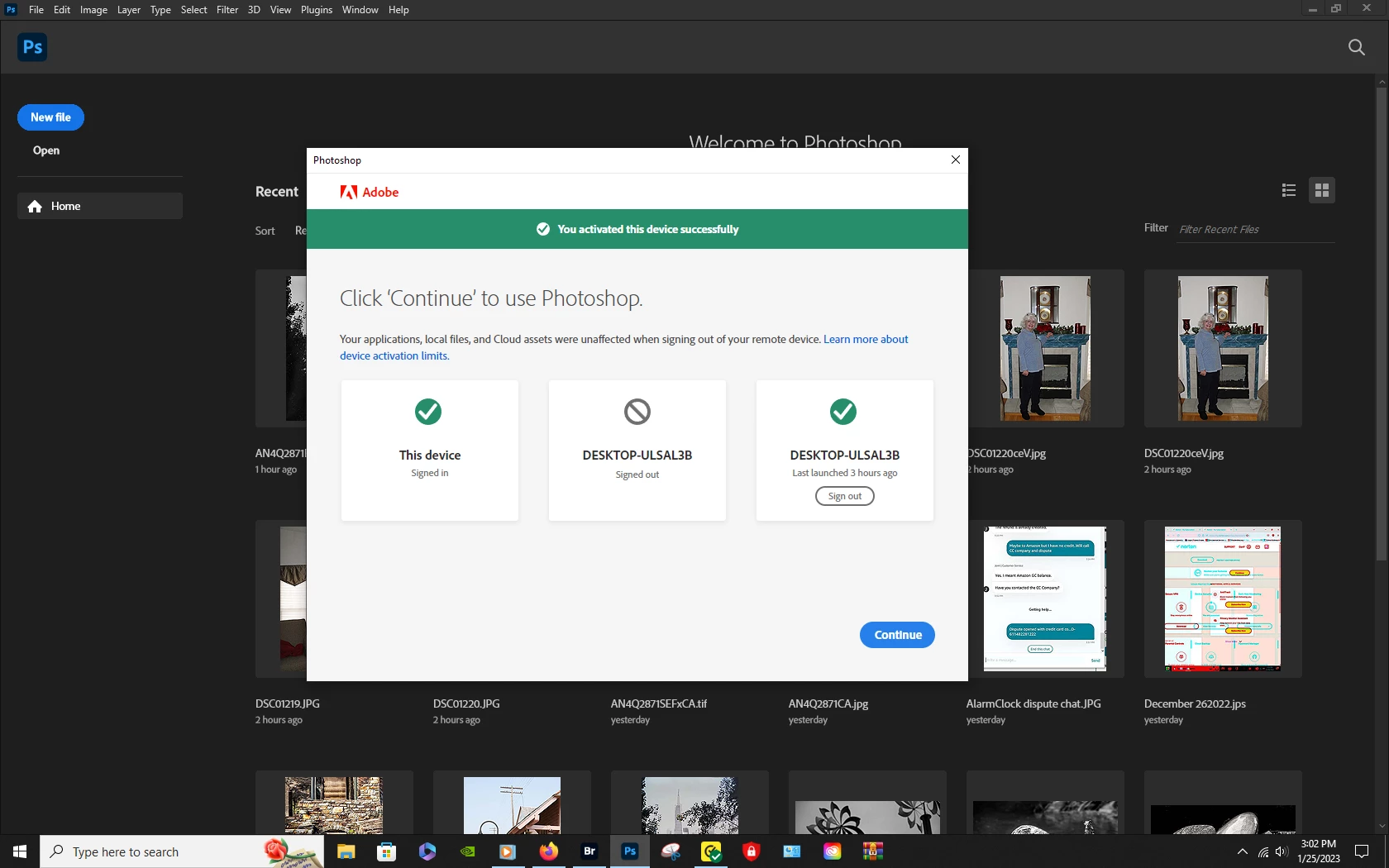
Task: Open the 3D menu
Action: [x=254, y=10]
